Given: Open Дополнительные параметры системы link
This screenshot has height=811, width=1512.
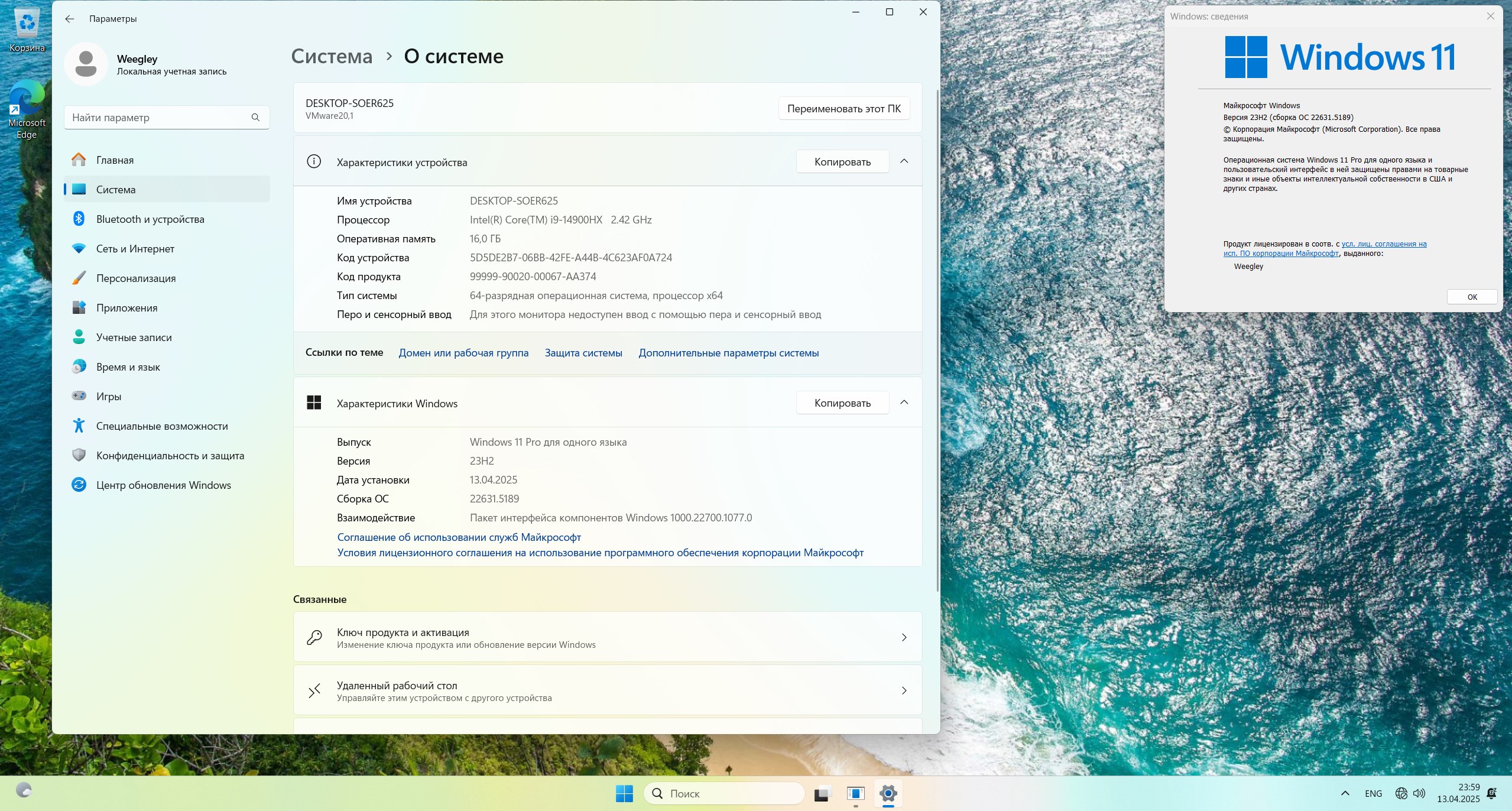Looking at the screenshot, I should (x=728, y=353).
